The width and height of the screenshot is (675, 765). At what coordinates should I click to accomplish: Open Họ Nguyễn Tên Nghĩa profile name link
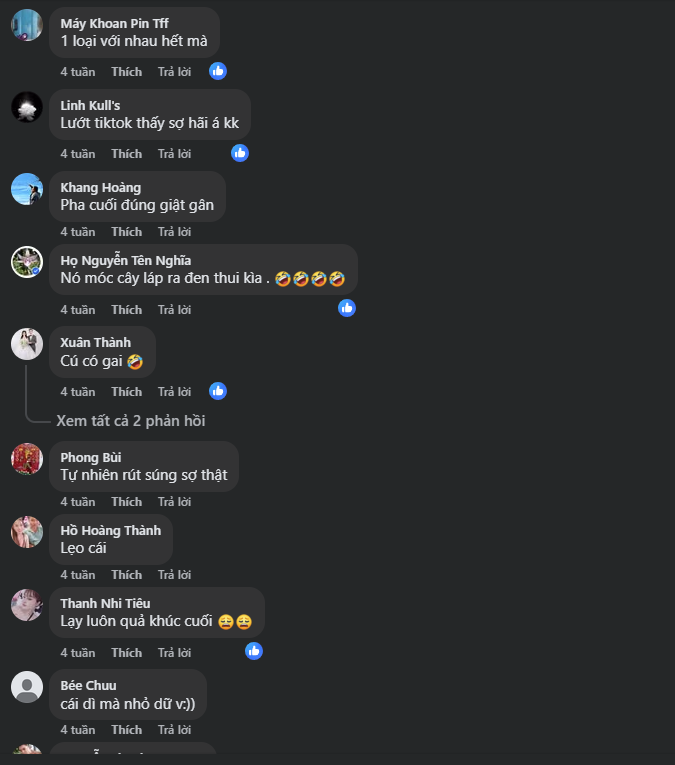click(x=125, y=261)
